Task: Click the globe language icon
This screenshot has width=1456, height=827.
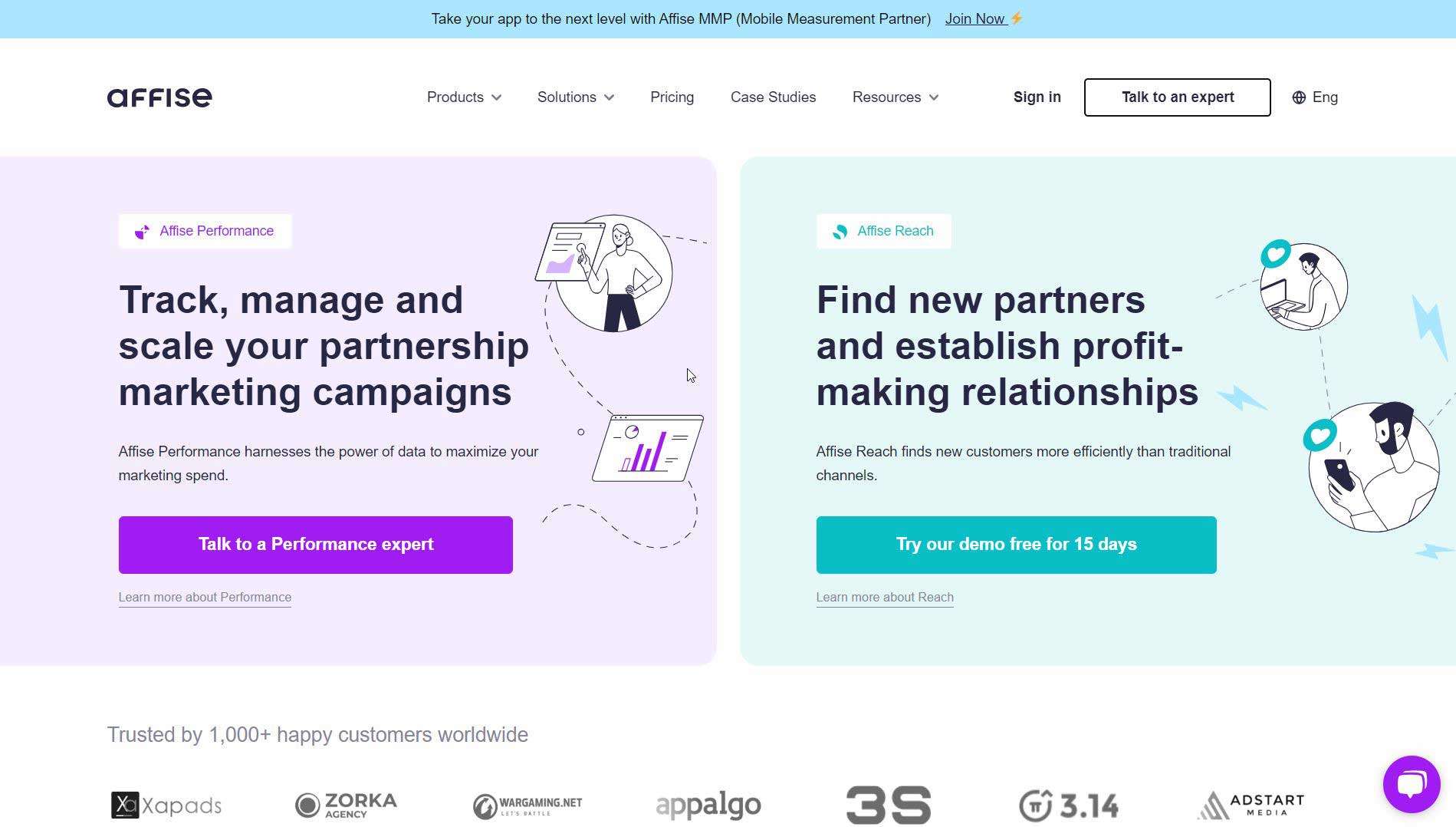Action: [x=1299, y=97]
